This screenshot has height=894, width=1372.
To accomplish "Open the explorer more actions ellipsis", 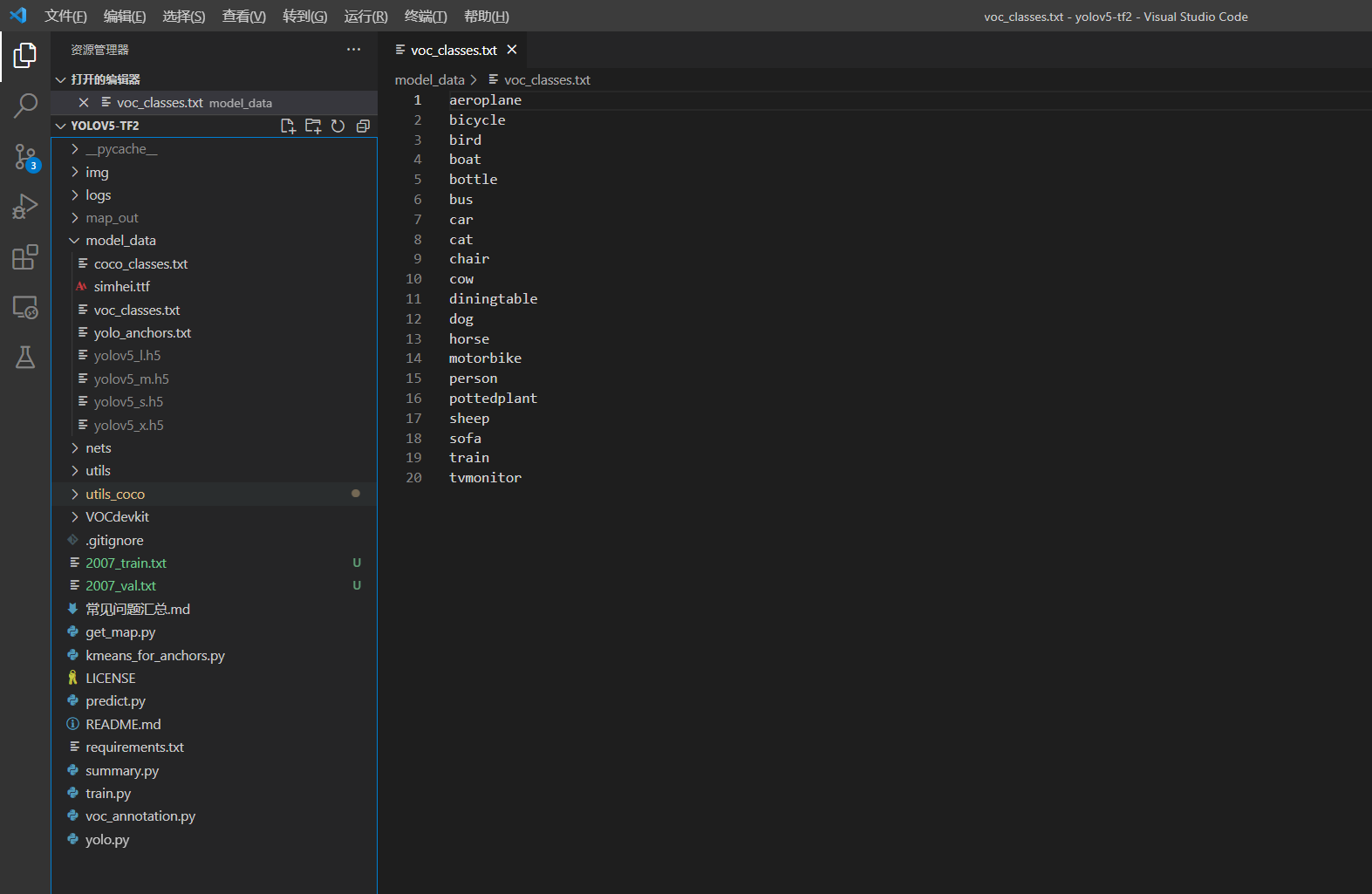I will click(x=353, y=50).
